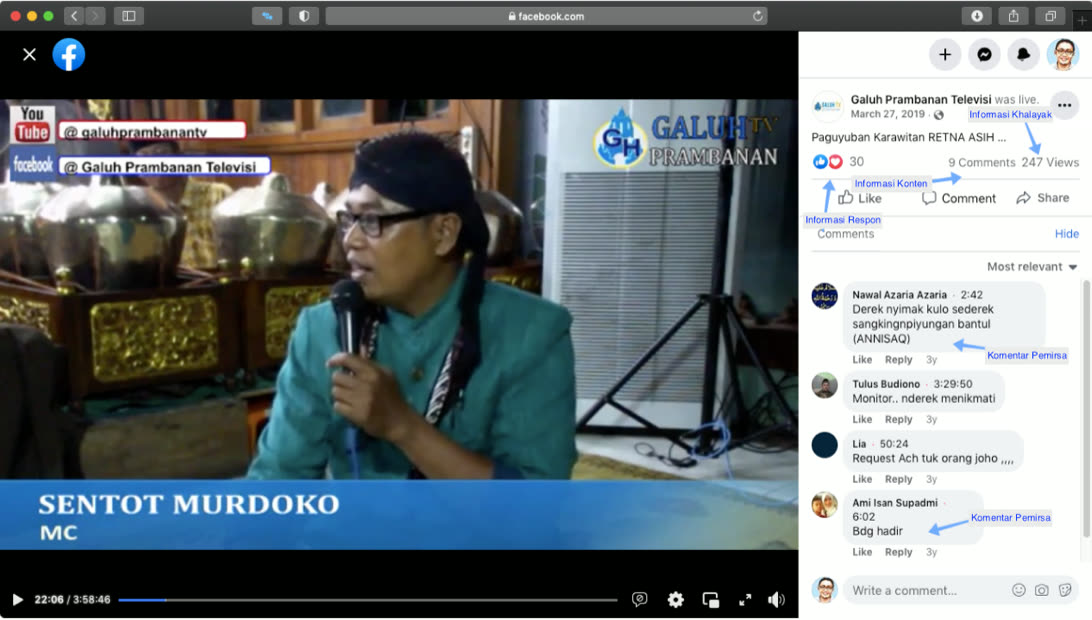Open Messenger

click(984, 54)
